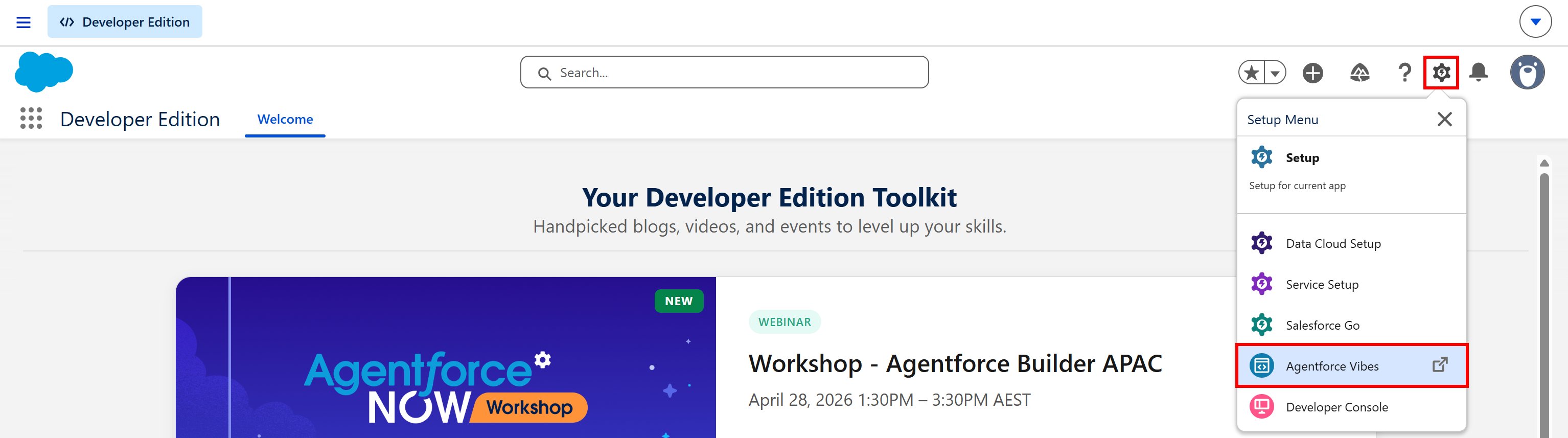Click the Agentforce Vibes code icon
This screenshot has width=1568, height=438.
pyautogui.click(x=1261, y=365)
